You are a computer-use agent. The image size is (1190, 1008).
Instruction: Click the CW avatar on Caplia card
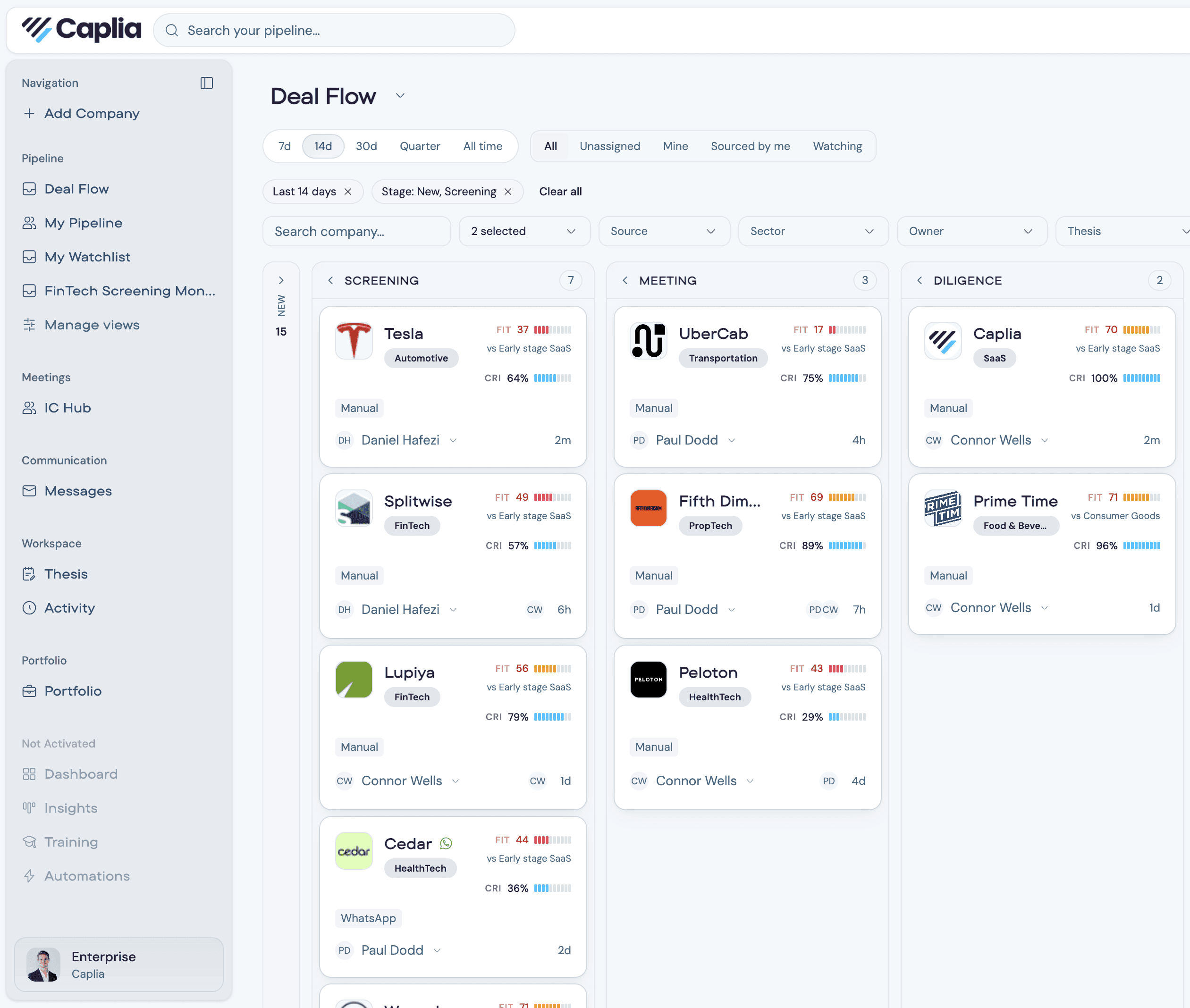click(x=933, y=441)
